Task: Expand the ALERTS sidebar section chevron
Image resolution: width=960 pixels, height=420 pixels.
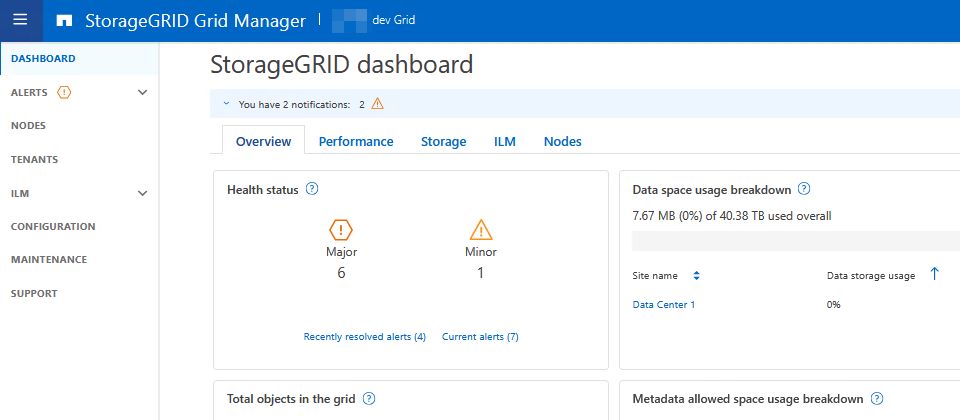Action: [x=142, y=92]
